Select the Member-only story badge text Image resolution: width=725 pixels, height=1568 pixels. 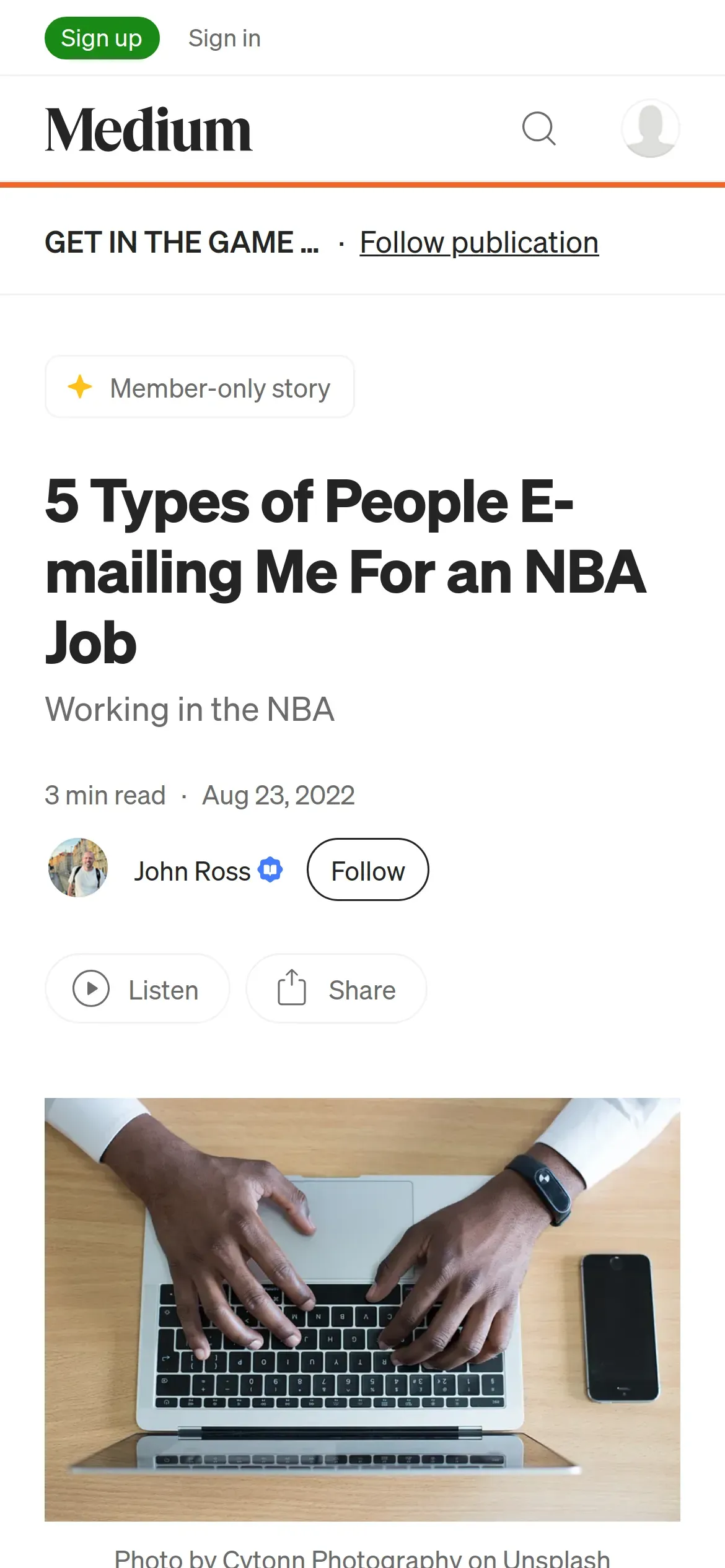(x=220, y=389)
